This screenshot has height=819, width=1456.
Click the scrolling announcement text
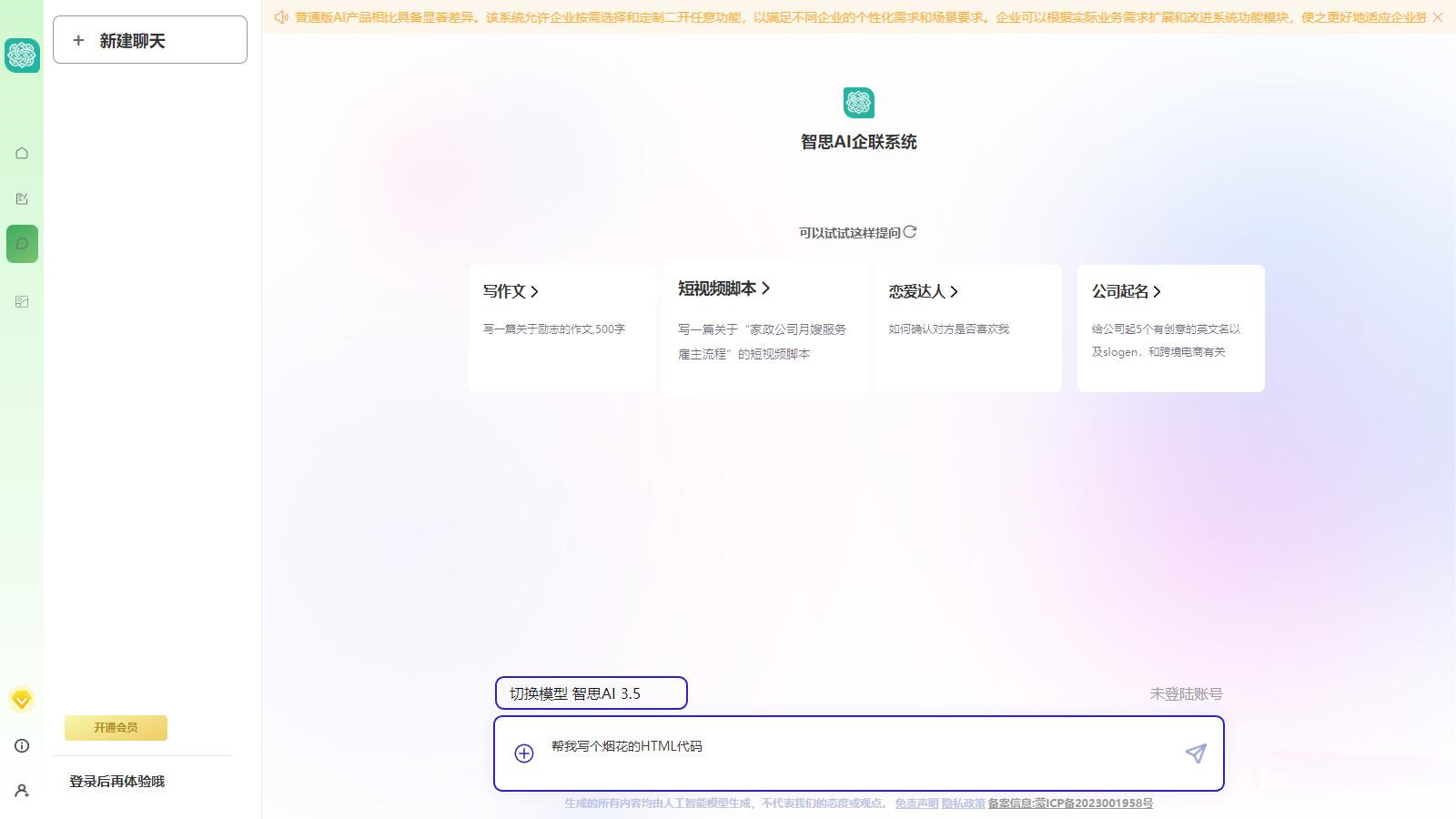[860, 17]
